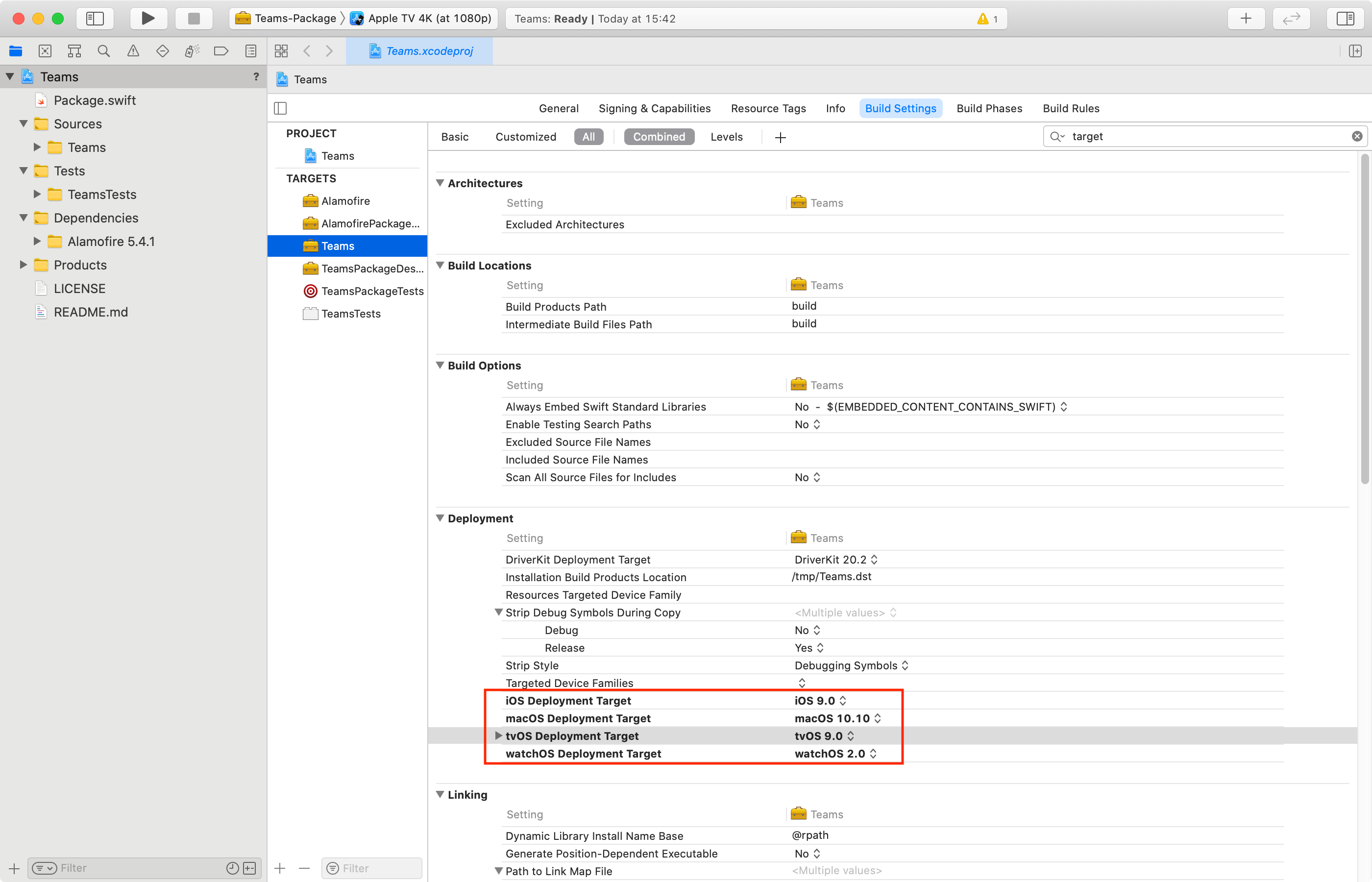This screenshot has height=882, width=1372.
Task: Collapse the Deployment settings section
Action: [440, 518]
